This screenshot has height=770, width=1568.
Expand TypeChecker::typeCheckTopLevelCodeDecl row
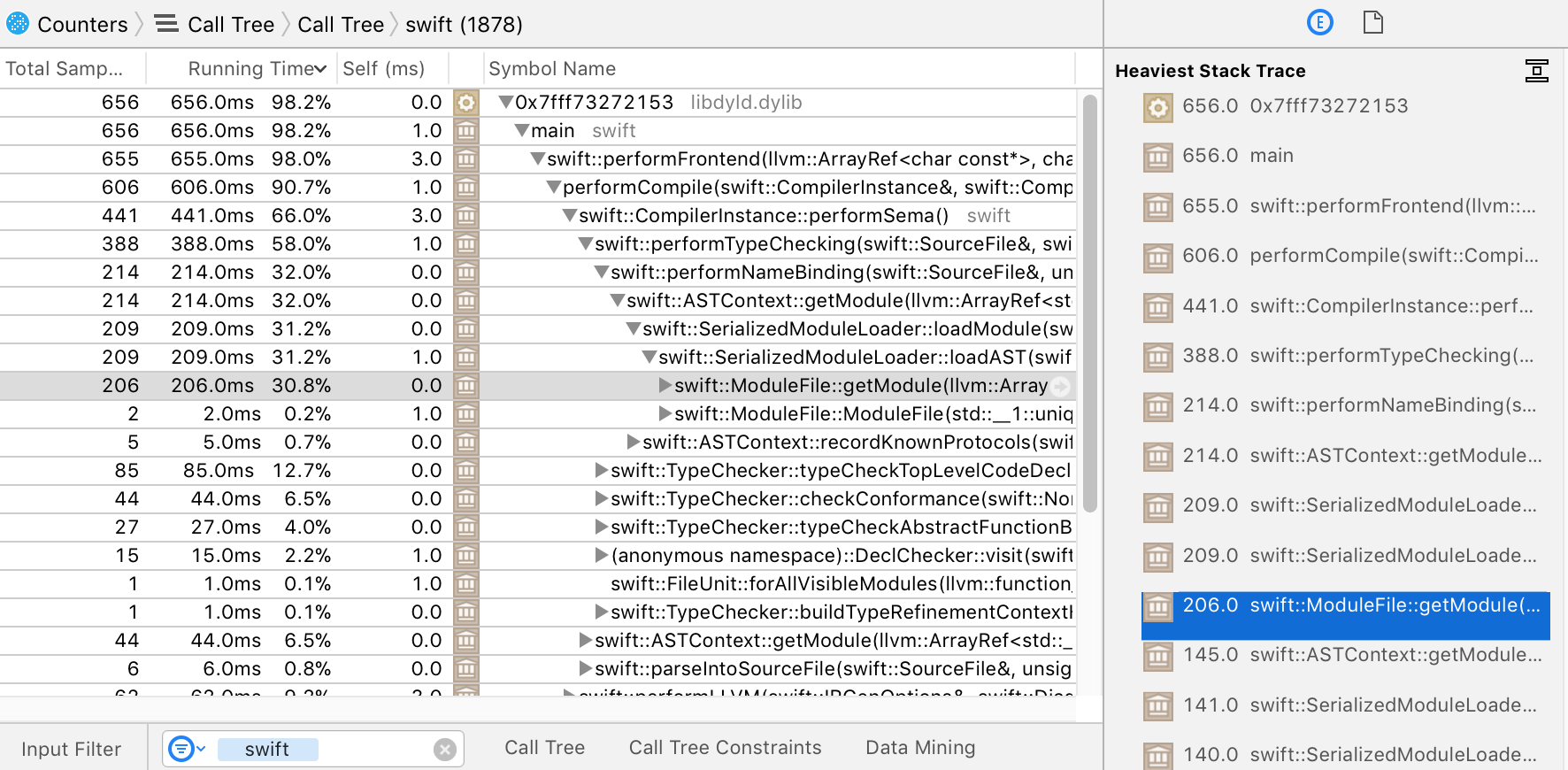601,471
